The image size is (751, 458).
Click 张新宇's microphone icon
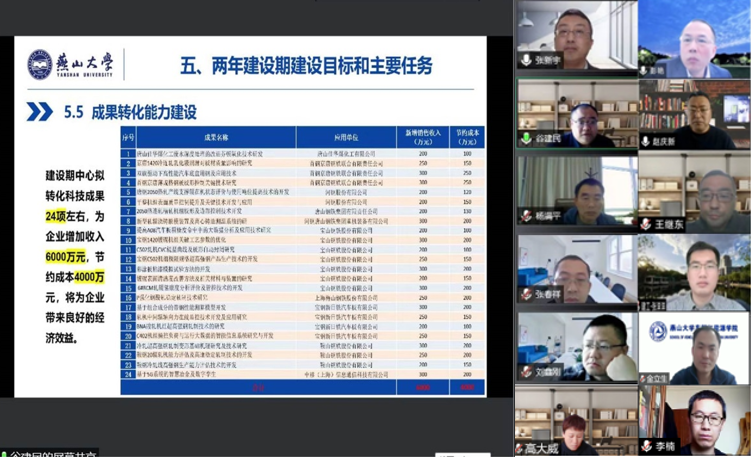click(526, 61)
